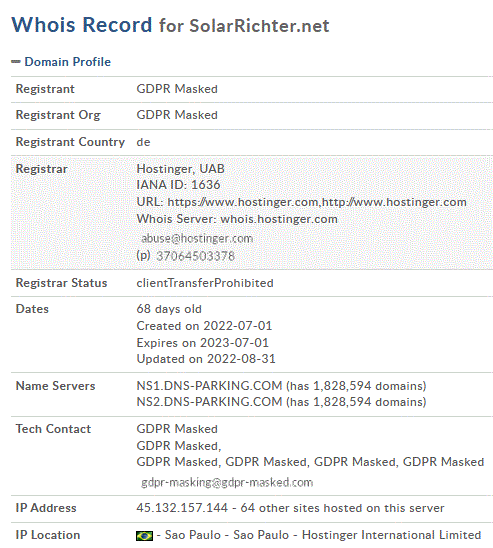Open the https://www.hostinger.com URL
493x548 pixels.
[x=243, y=202]
